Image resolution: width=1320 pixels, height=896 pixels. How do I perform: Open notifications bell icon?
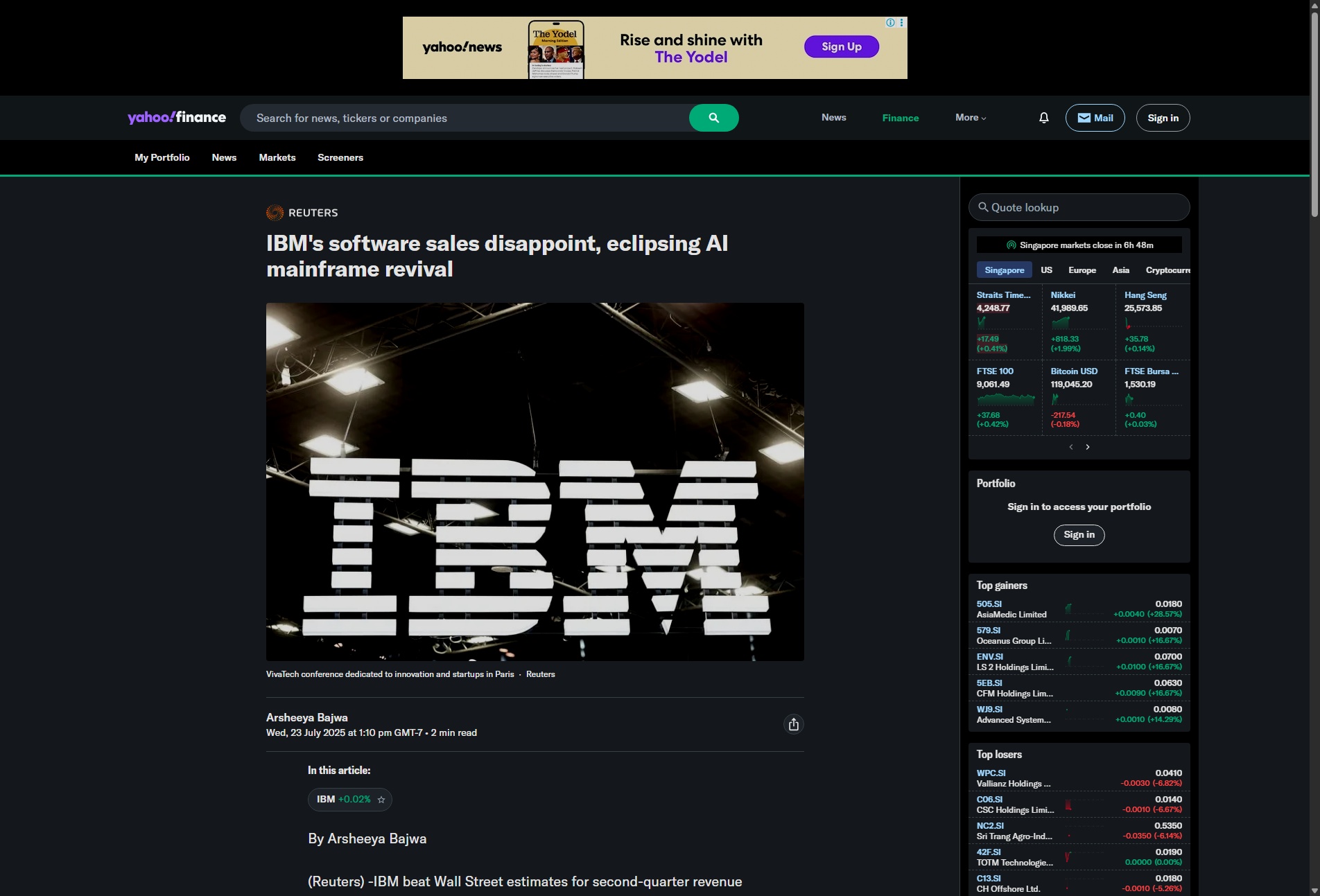[x=1043, y=118]
